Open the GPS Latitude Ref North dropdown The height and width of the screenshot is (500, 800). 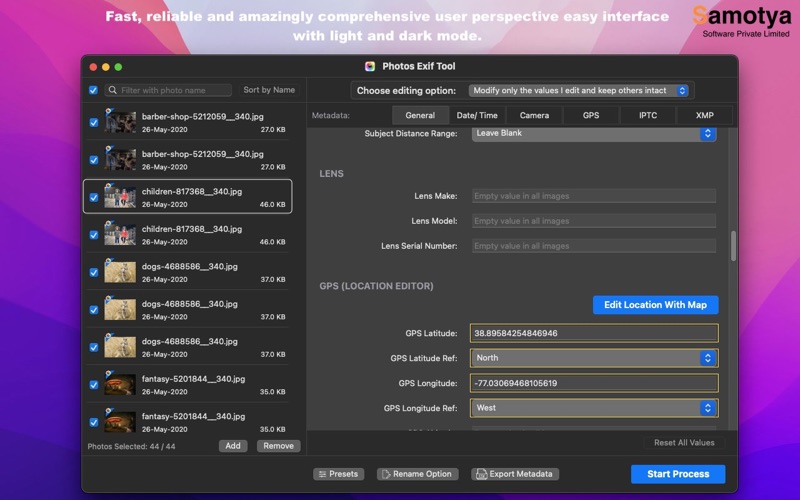(x=594, y=358)
